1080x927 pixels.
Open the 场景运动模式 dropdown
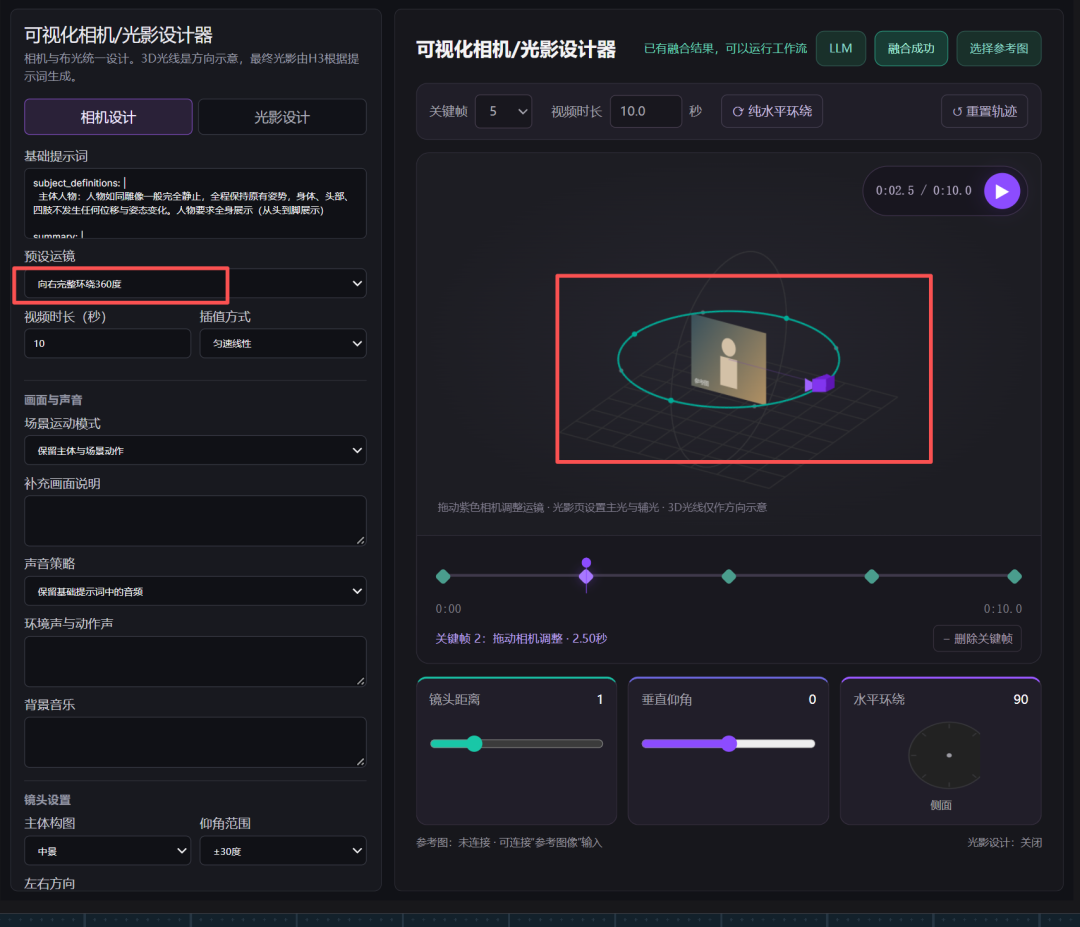coord(195,450)
